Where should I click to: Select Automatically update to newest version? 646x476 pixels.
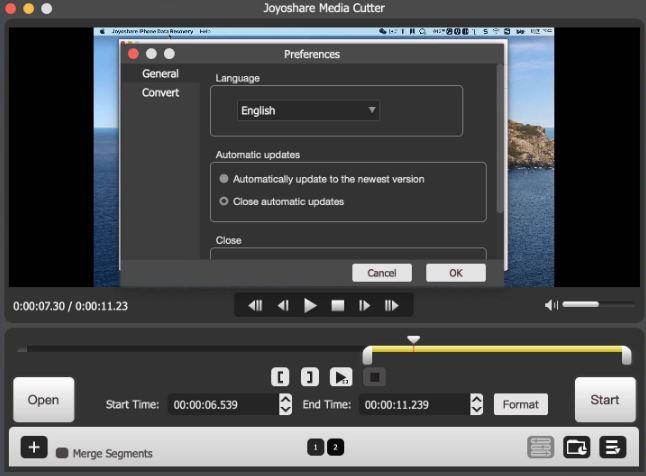(224, 178)
